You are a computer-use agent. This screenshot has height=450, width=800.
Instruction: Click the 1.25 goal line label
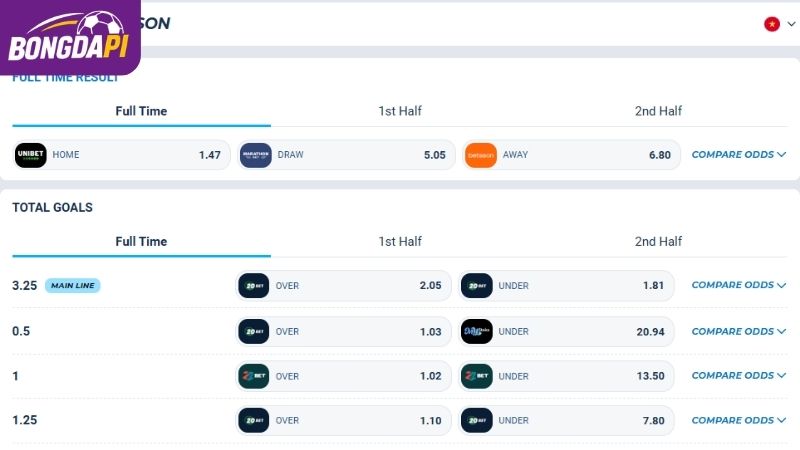[24, 420]
